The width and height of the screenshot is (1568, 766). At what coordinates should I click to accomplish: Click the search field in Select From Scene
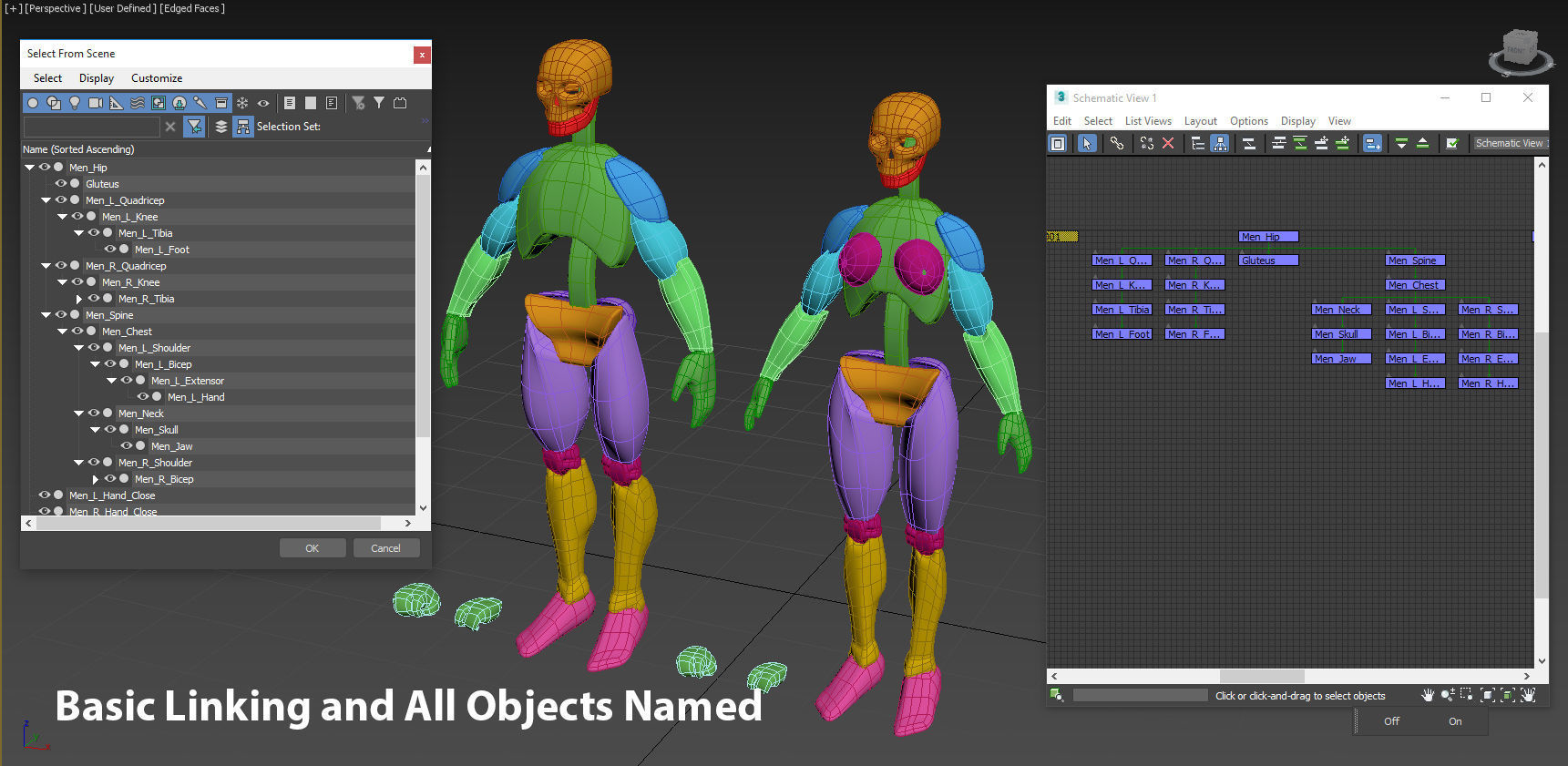tap(91, 127)
